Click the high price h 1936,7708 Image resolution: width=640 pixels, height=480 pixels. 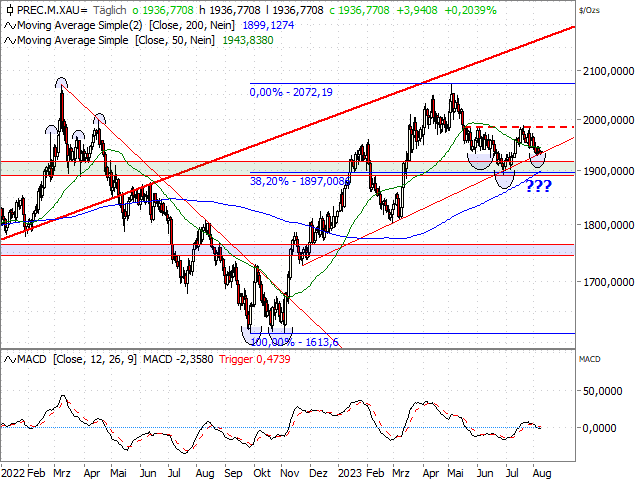click(230, 10)
